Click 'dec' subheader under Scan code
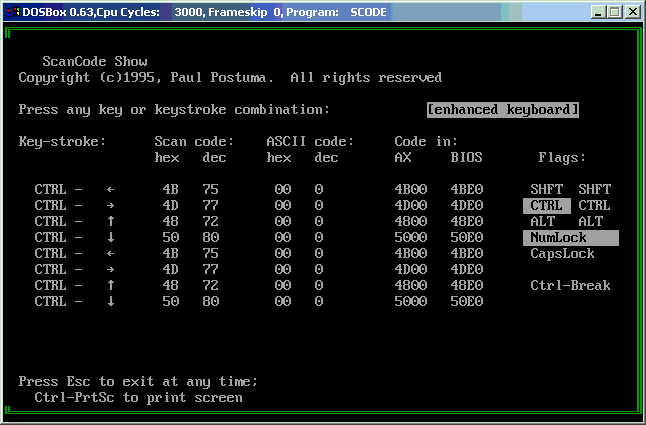 [214, 158]
